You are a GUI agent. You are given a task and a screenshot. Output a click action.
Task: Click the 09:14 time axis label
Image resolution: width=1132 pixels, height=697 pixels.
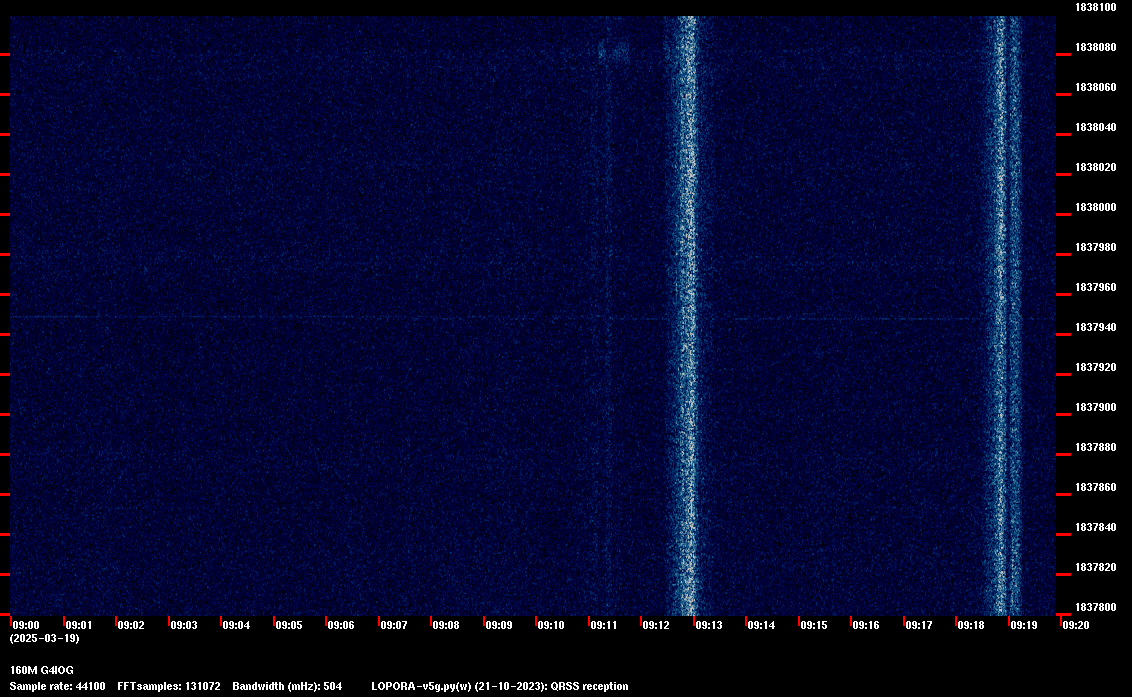(x=761, y=625)
